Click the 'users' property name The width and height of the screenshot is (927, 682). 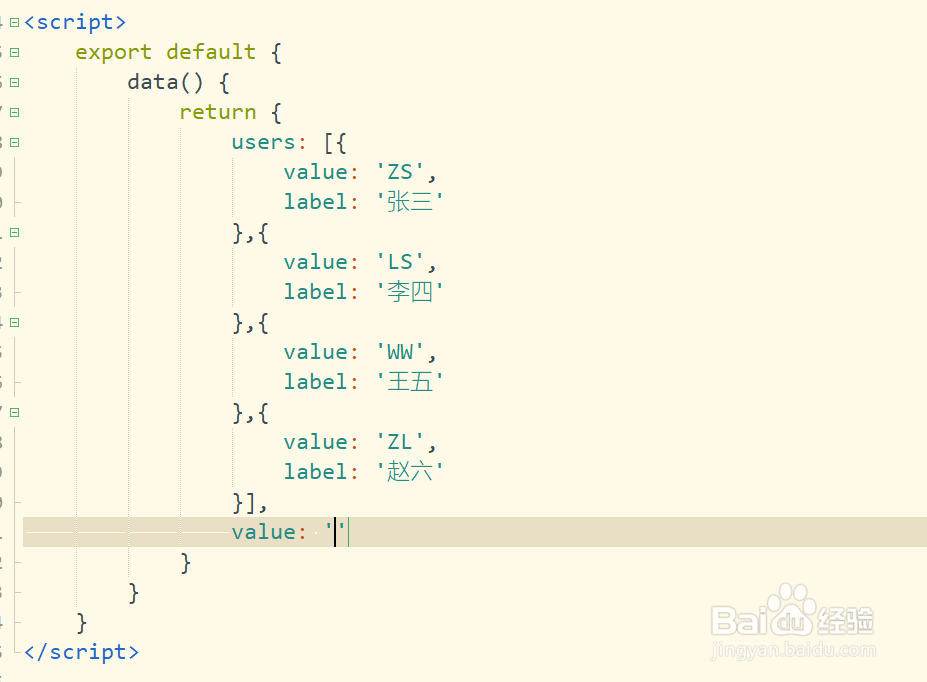click(264, 142)
